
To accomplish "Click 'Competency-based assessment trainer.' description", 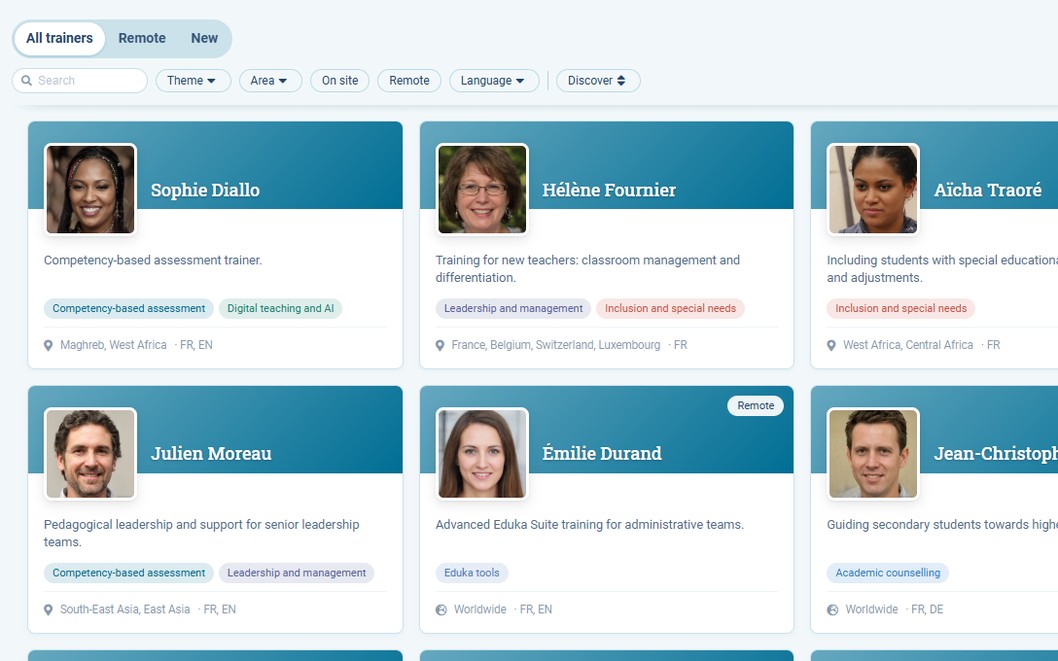I will point(153,260).
